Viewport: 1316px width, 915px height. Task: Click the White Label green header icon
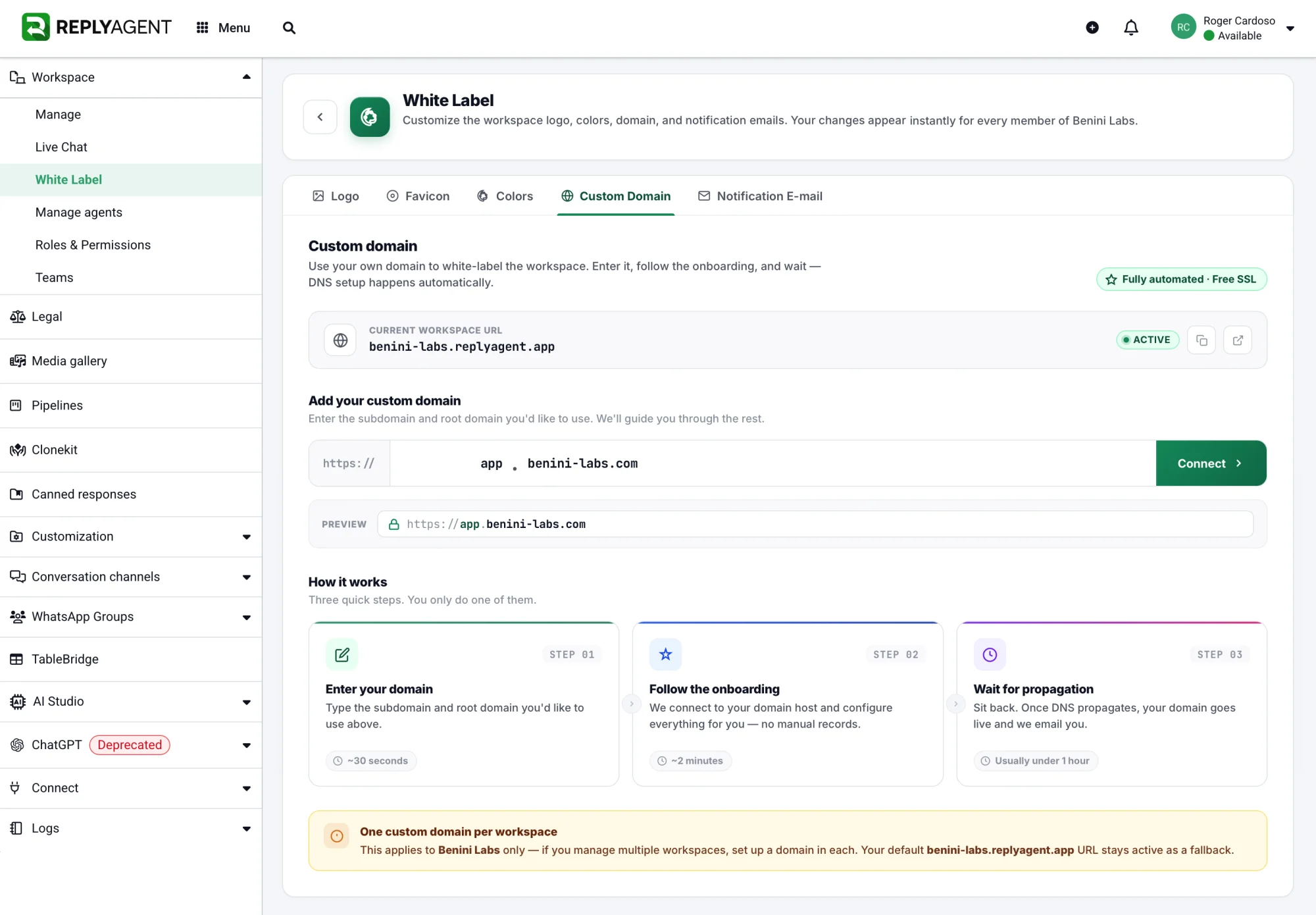click(370, 117)
